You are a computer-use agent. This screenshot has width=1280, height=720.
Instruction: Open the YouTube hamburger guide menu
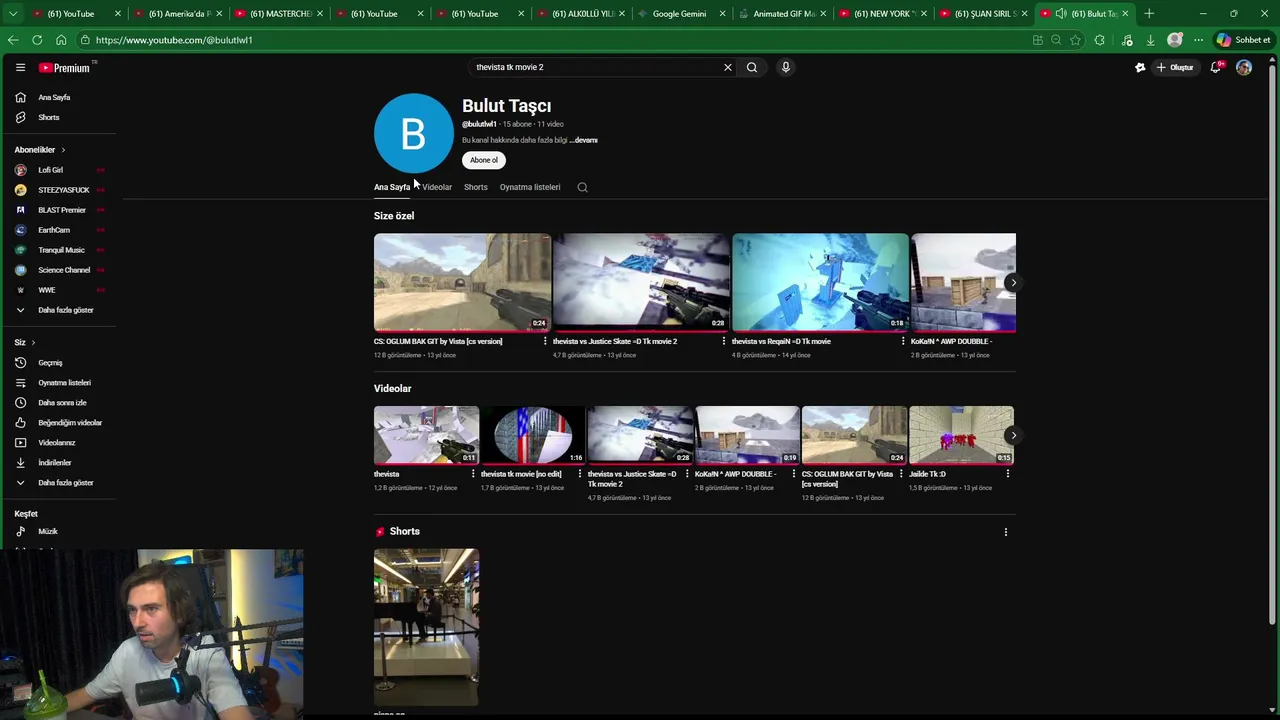(20, 67)
